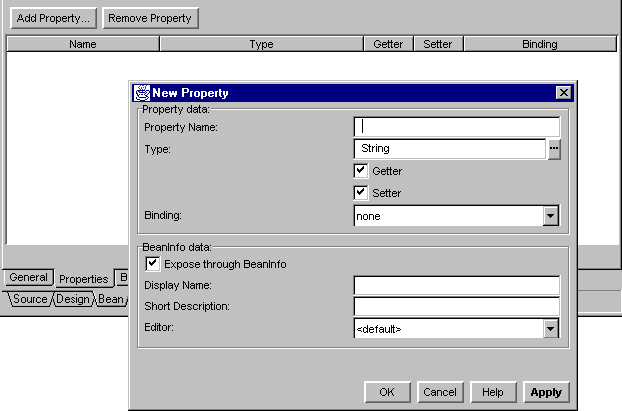Open the Binding dropdown list

coord(550,216)
